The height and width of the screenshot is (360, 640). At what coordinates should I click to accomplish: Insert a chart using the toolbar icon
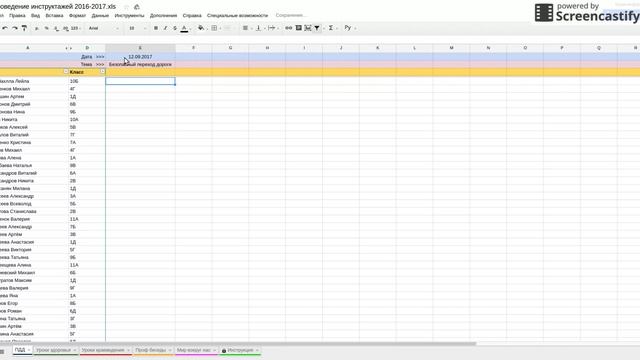click(308, 28)
